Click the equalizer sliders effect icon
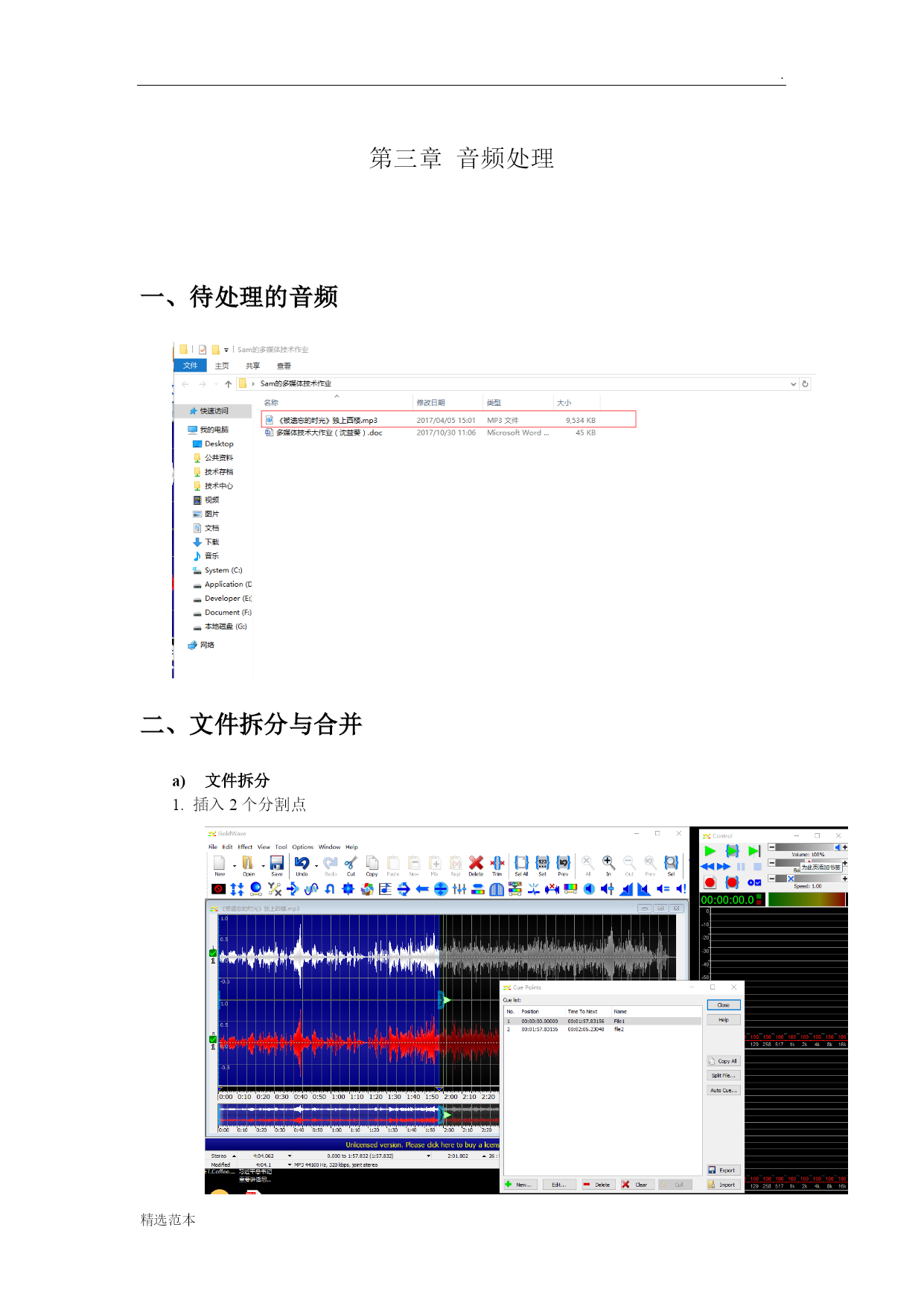 [459, 889]
